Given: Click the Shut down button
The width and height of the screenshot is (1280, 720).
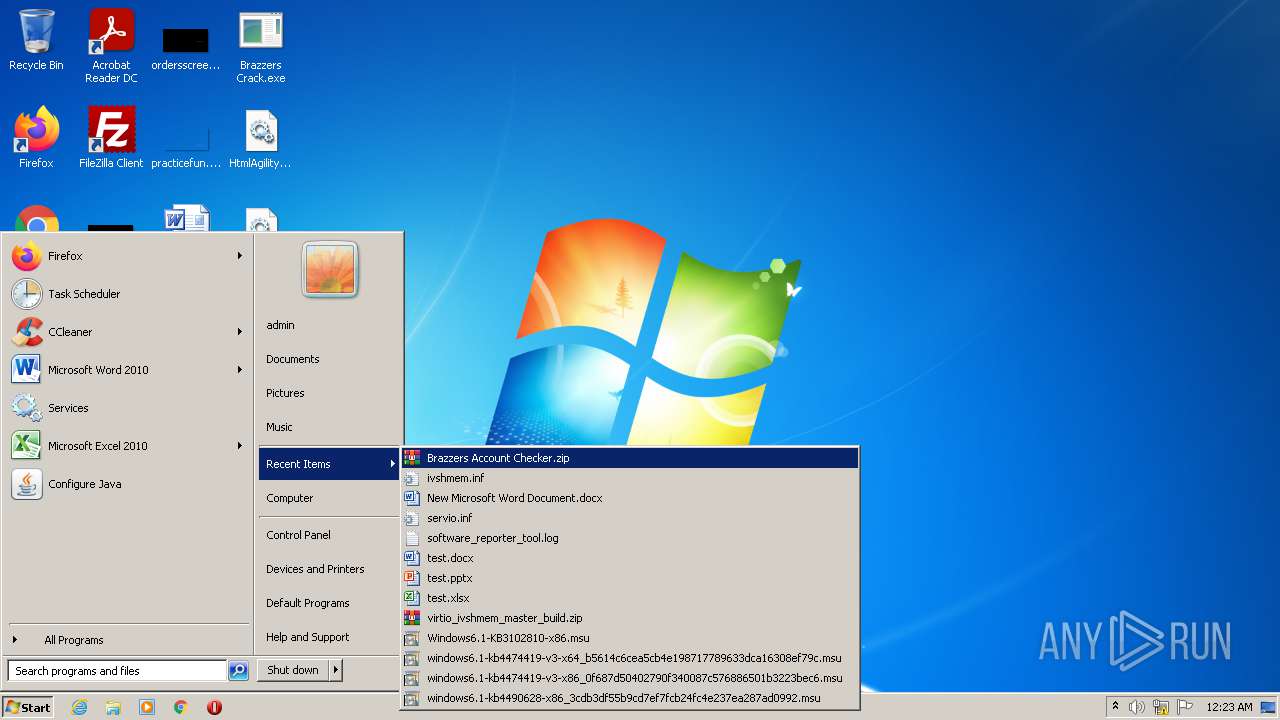Looking at the screenshot, I should pyautogui.click(x=293, y=670).
